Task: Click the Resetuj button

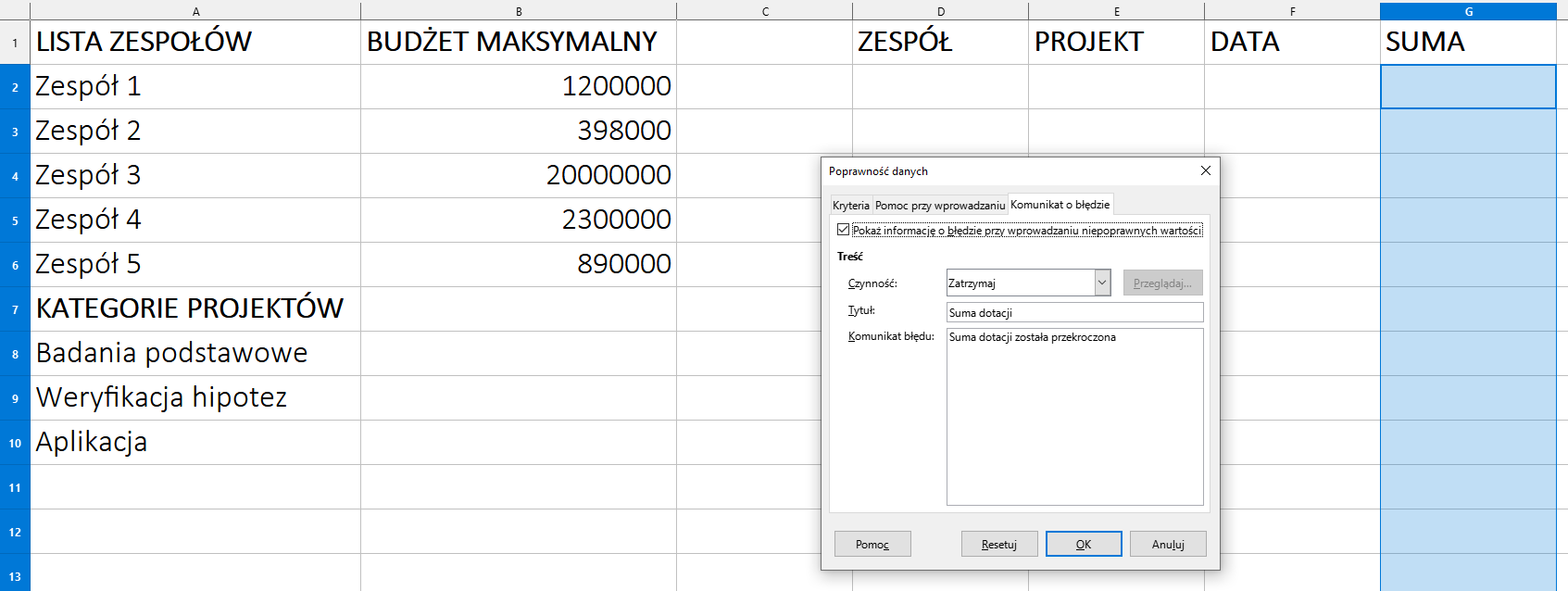Action: pyautogui.click(x=998, y=544)
